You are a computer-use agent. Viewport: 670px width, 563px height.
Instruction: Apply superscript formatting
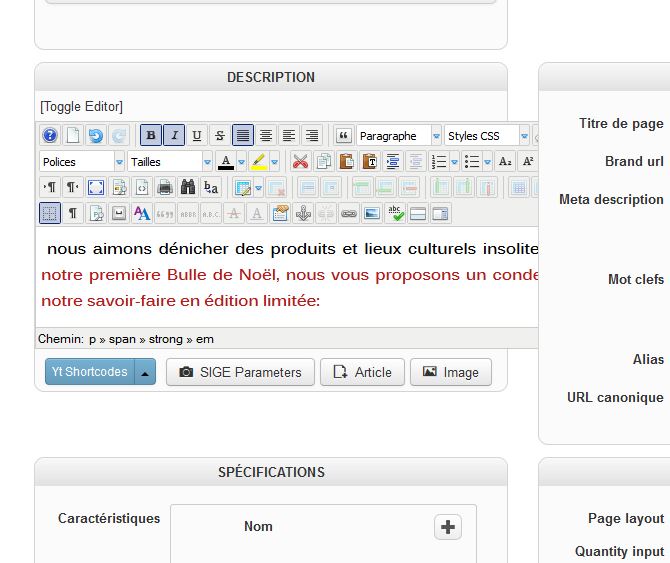pyautogui.click(x=528, y=162)
